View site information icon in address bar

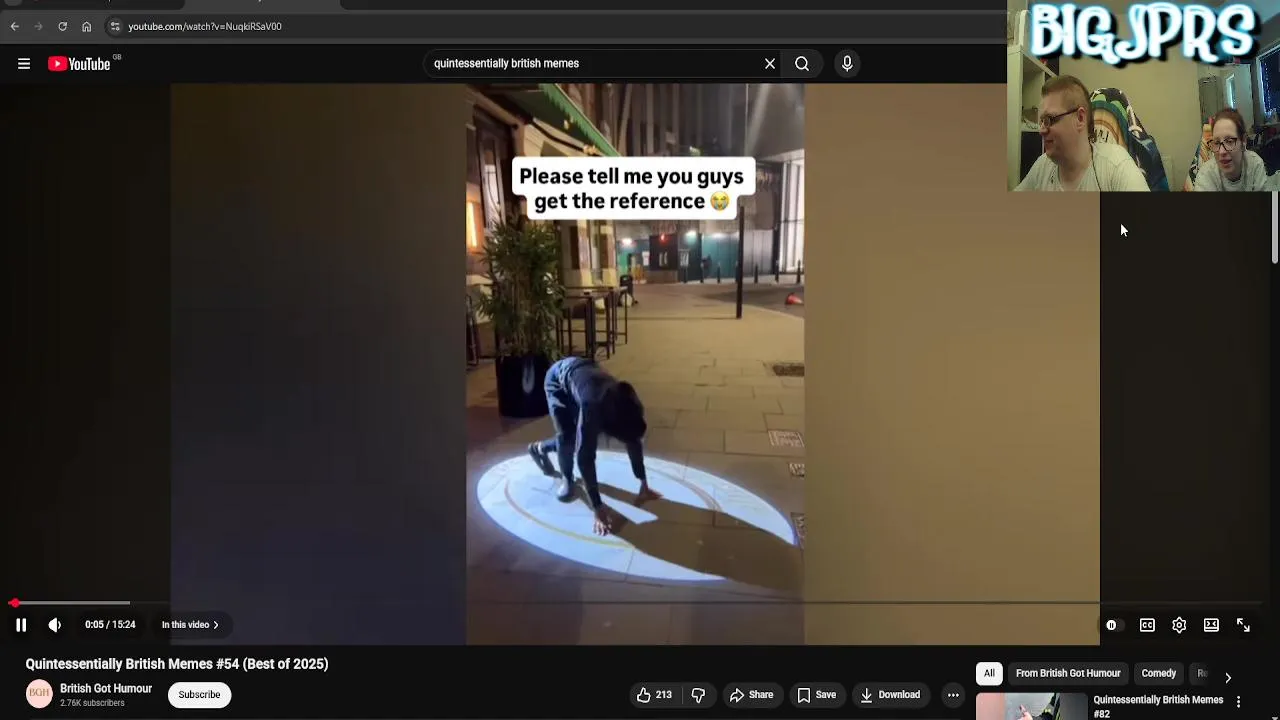click(115, 27)
